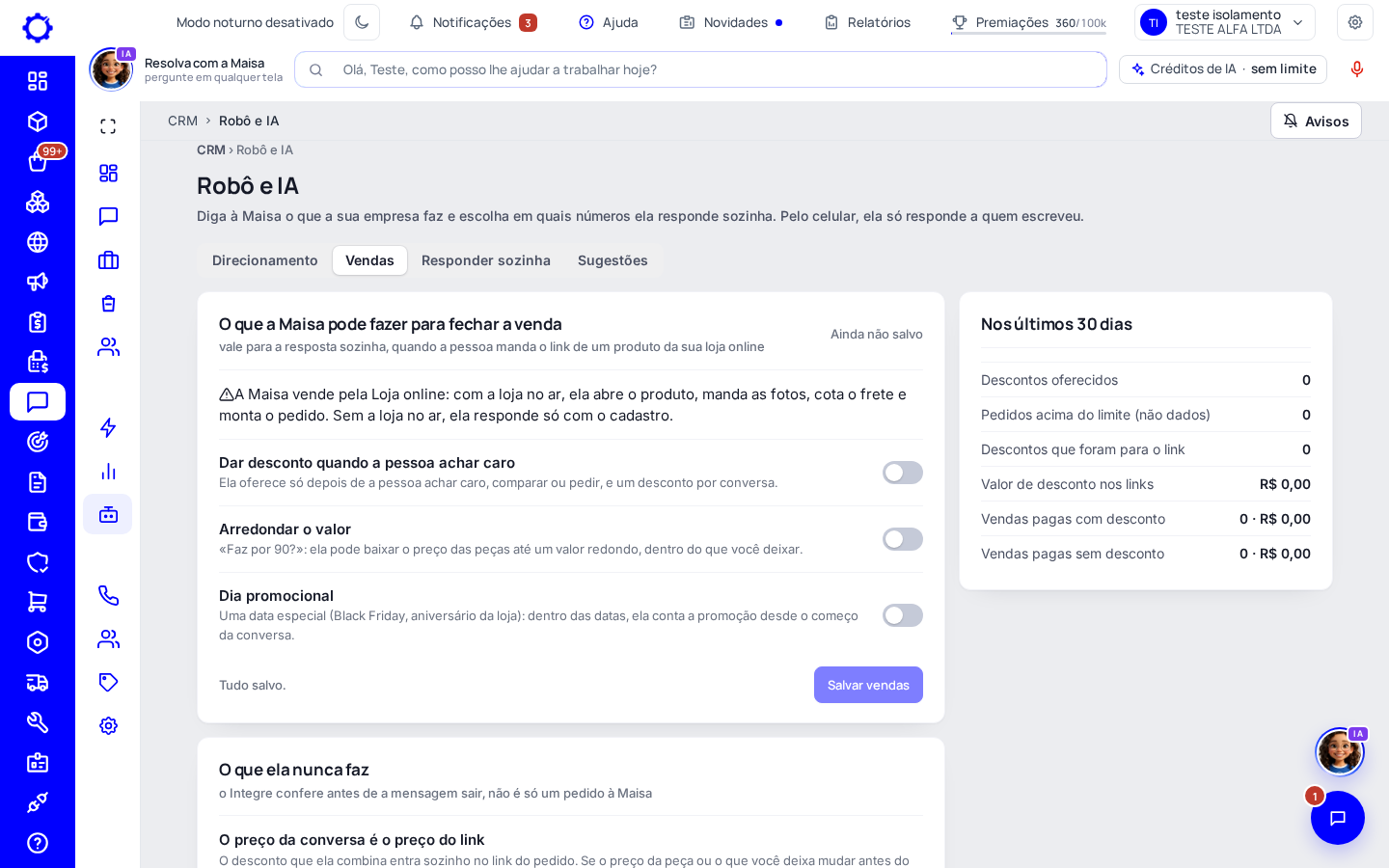Screen dimensions: 1389x868
Task: Open the 'Créditos de IA' indicator
Action: point(1223,69)
